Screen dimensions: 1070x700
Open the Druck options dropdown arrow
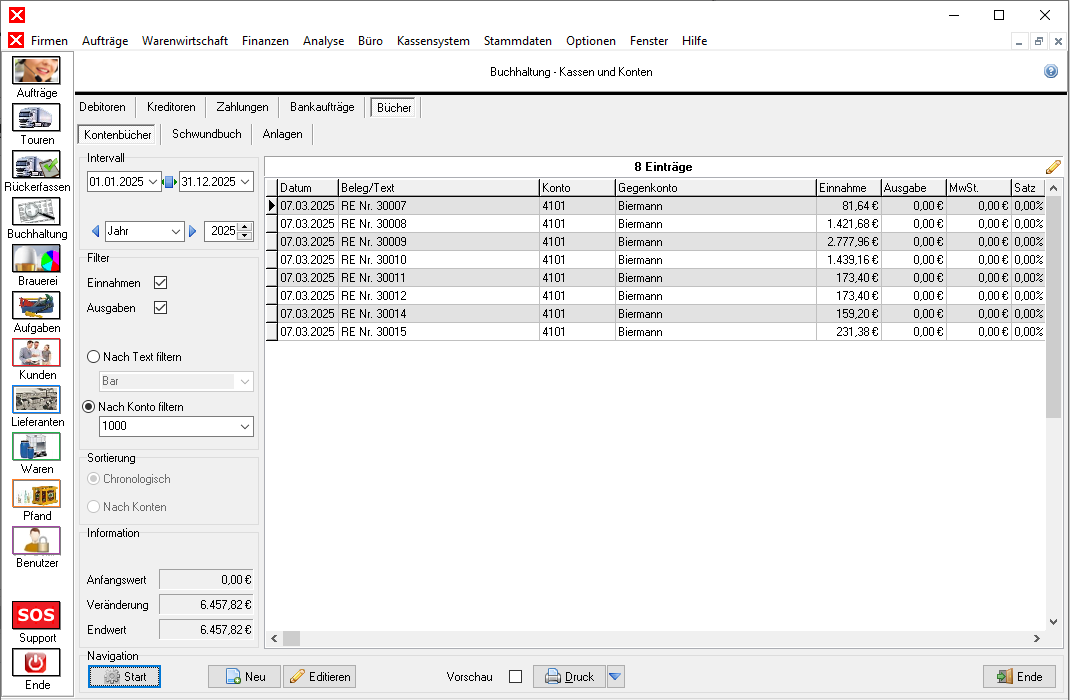coord(616,677)
